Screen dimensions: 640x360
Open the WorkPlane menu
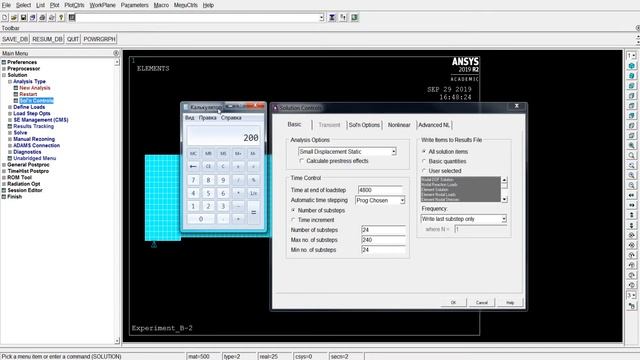tap(102, 5)
